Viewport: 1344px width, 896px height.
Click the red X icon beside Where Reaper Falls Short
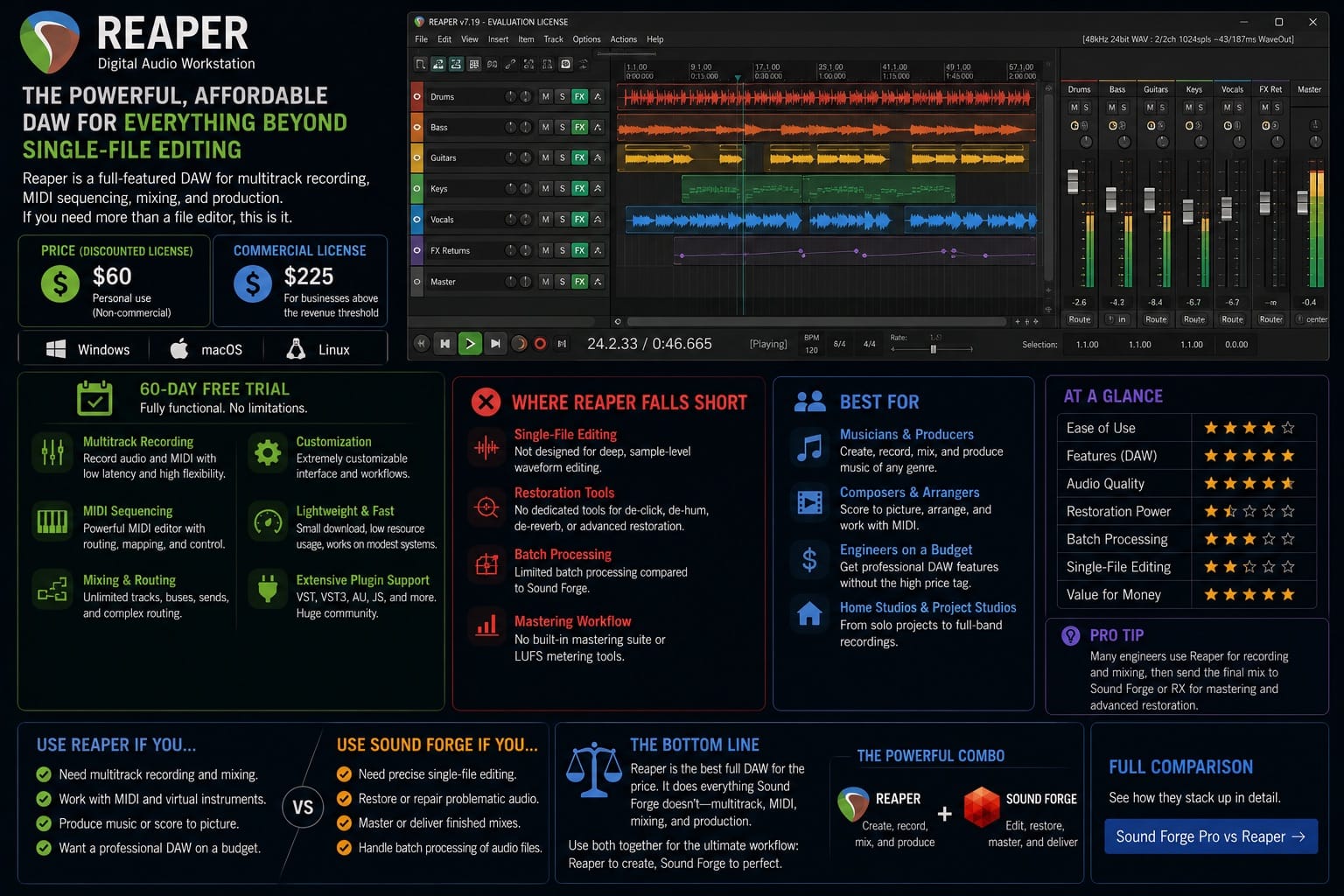coord(486,402)
